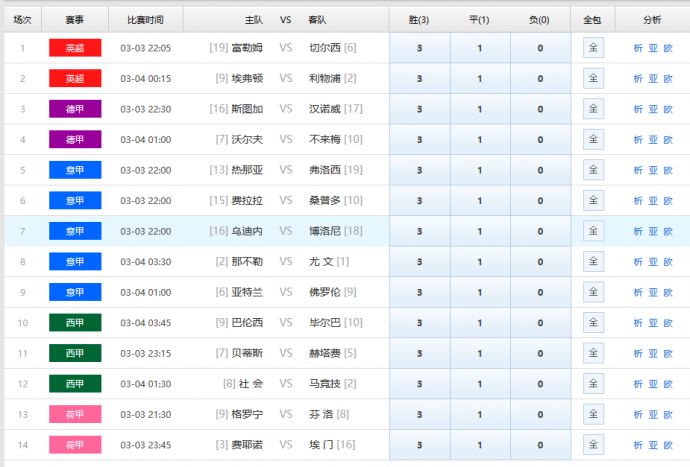Image resolution: width=690 pixels, height=467 pixels.
Task: Select loss (0) for 社会 vs 马竞技
Action: (540, 384)
